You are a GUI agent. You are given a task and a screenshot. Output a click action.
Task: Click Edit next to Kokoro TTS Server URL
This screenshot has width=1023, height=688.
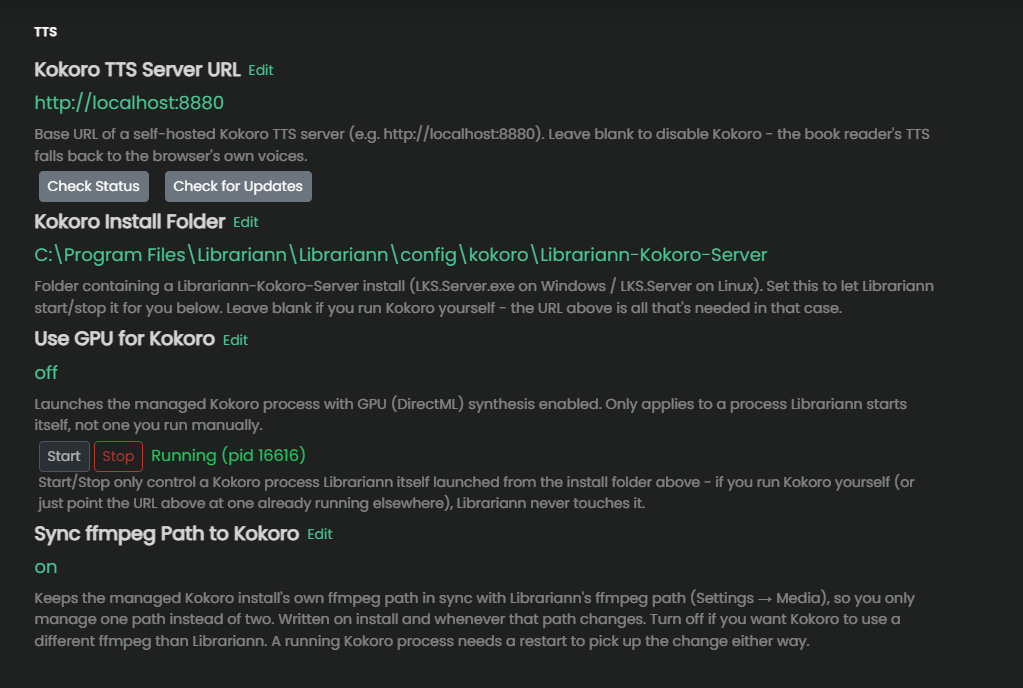coord(260,70)
